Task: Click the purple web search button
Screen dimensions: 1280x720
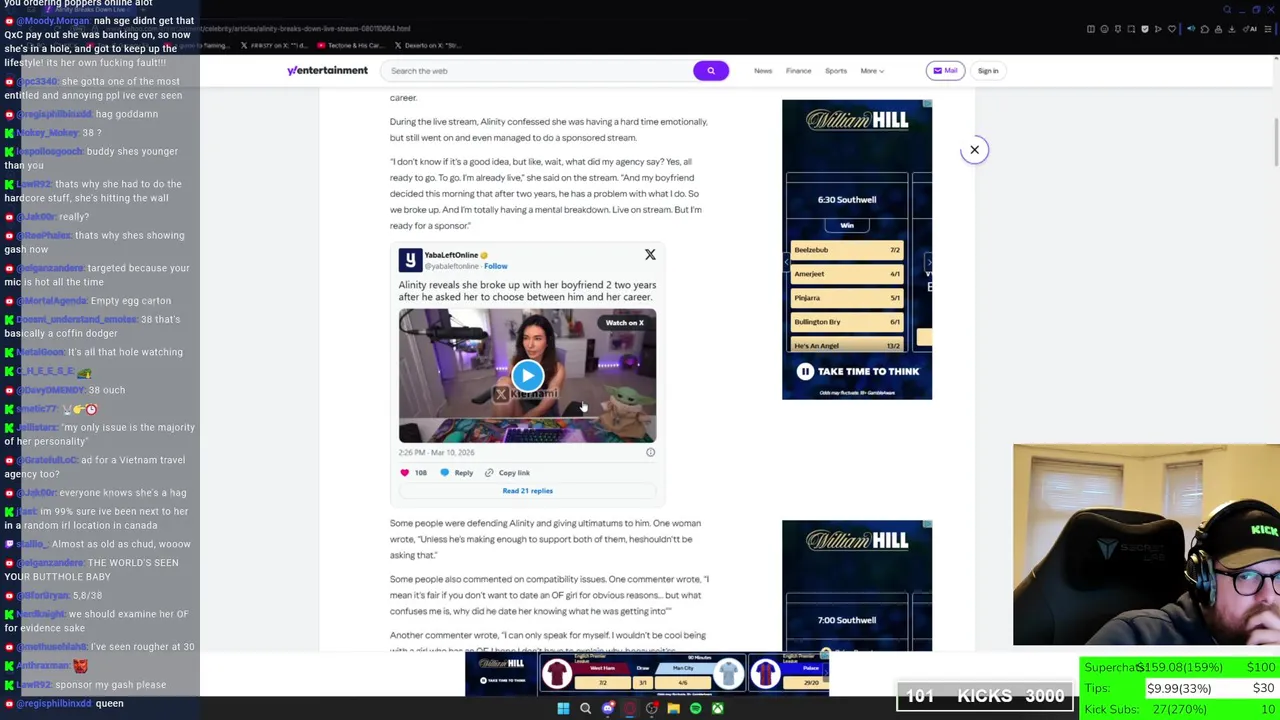Action: click(x=710, y=70)
